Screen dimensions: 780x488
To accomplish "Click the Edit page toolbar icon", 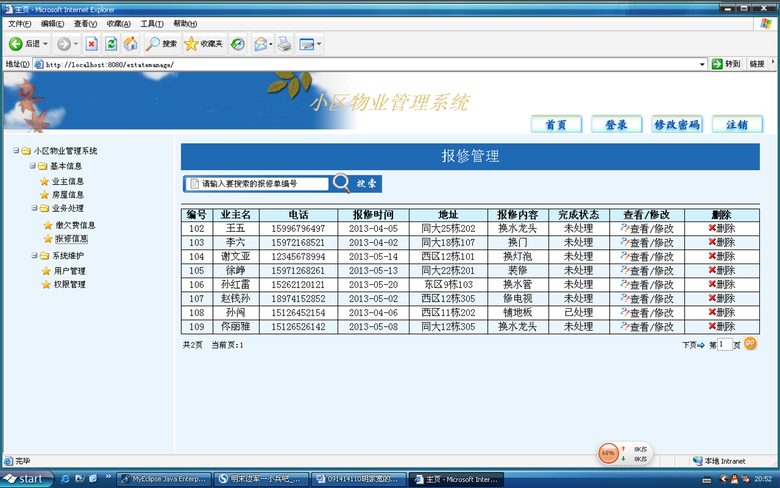I will point(306,44).
